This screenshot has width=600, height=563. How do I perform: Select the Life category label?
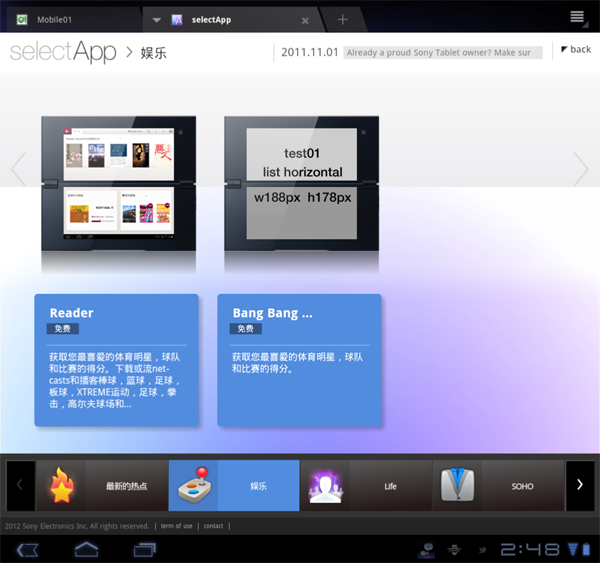[390, 486]
